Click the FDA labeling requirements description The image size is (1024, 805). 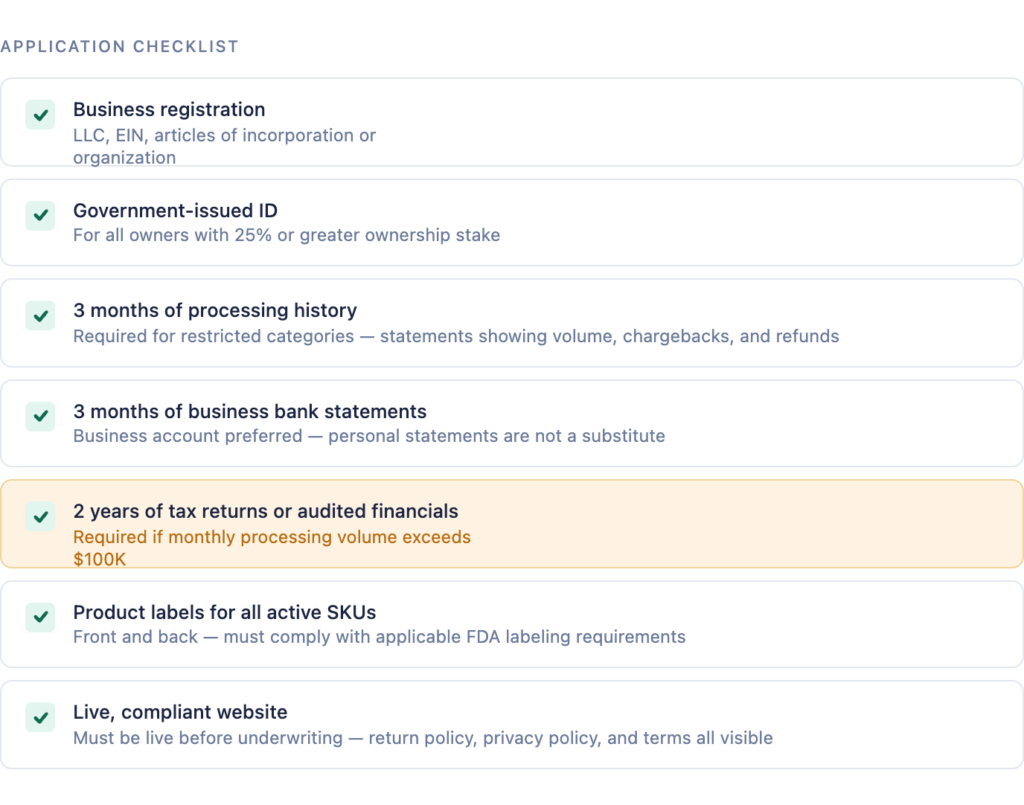[x=379, y=638]
